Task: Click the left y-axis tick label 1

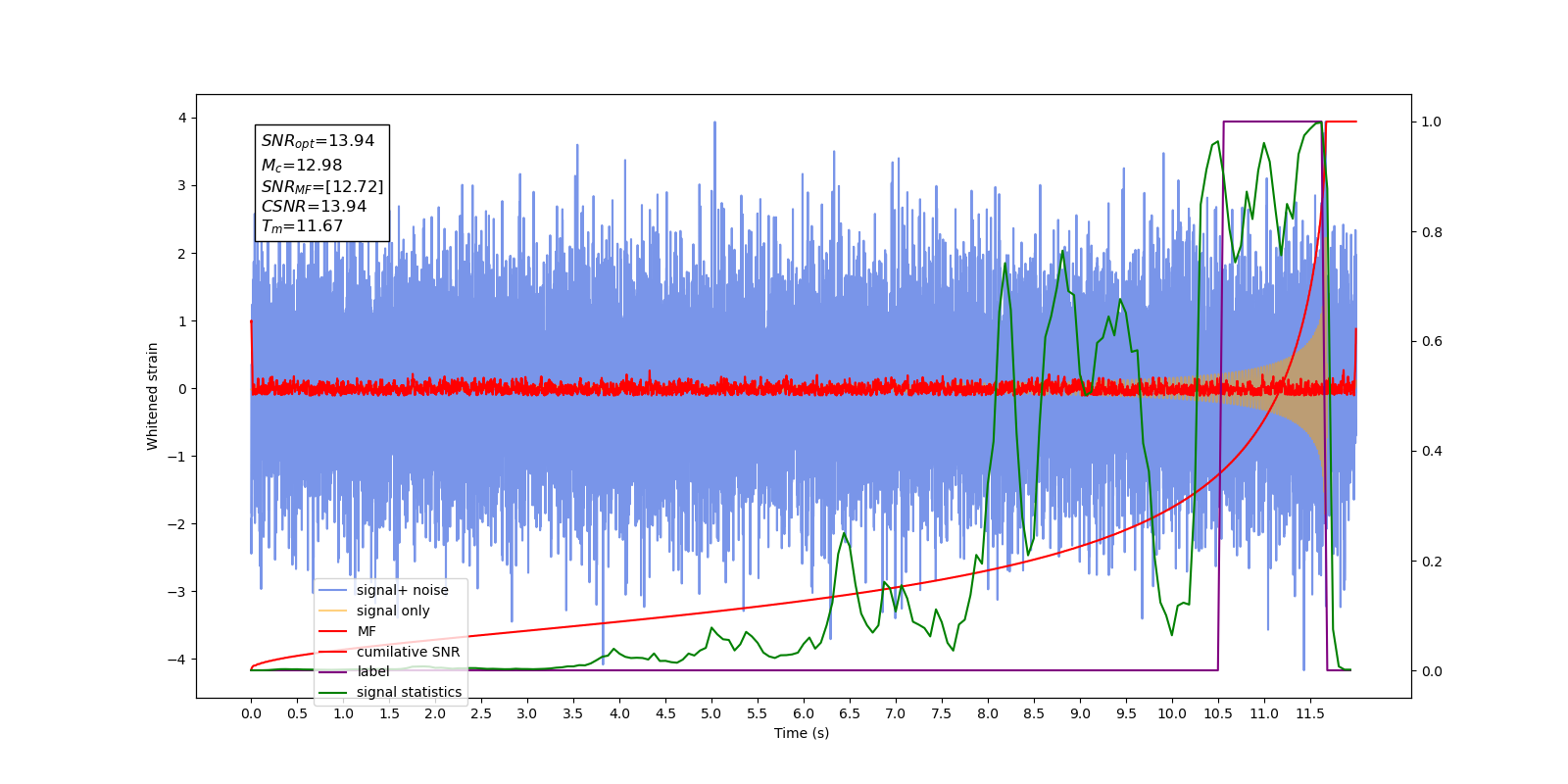Action: tap(181, 320)
